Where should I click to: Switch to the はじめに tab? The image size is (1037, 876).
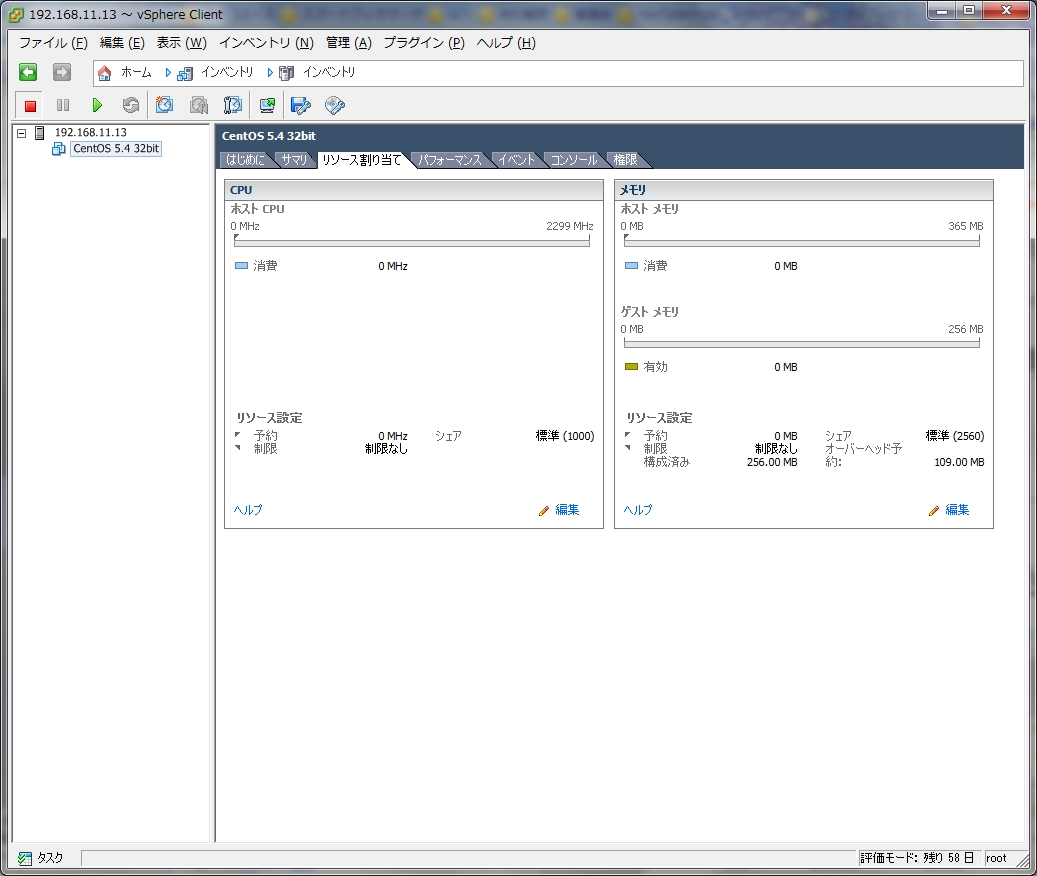click(245, 159)
